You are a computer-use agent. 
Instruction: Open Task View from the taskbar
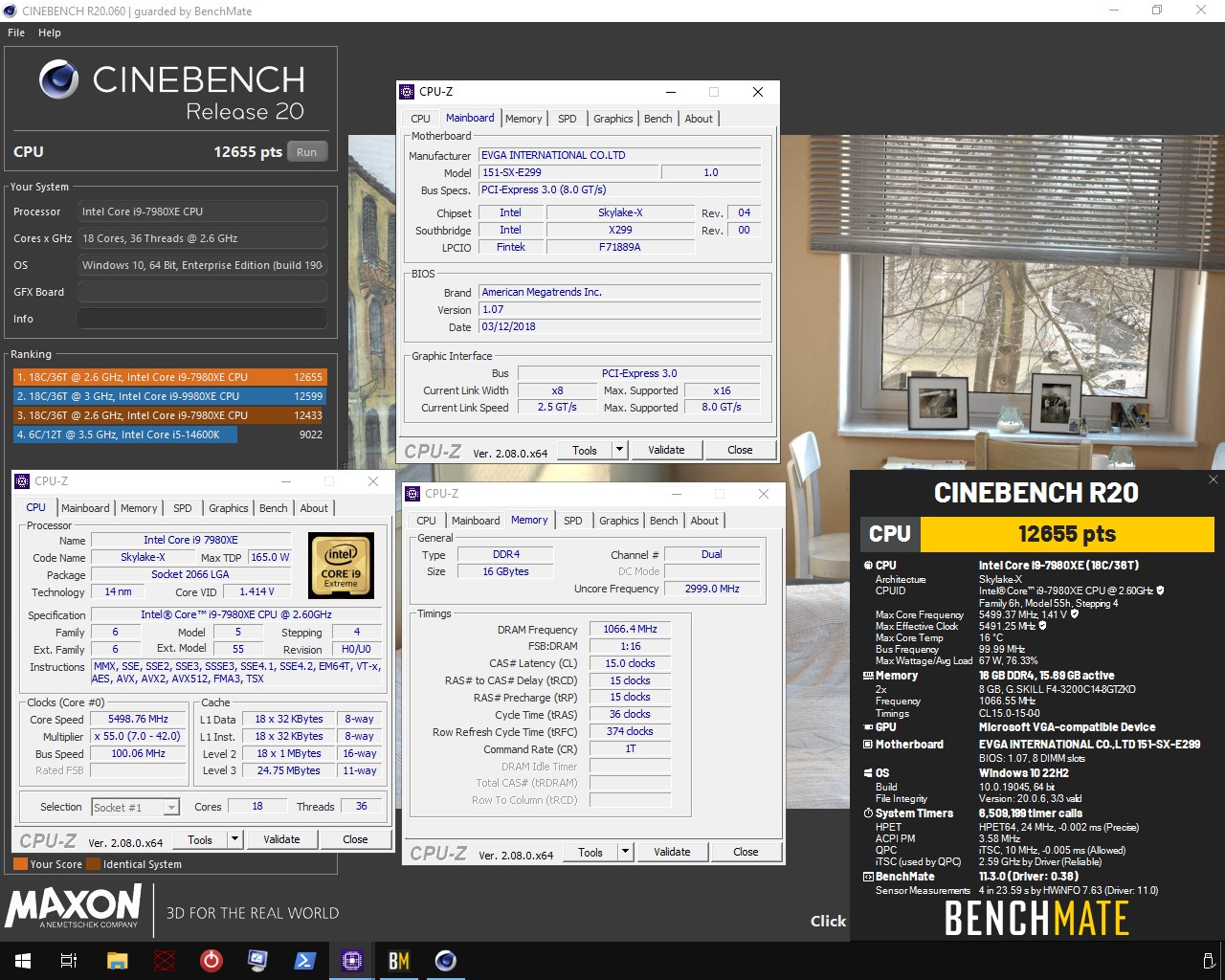tap(69, 961)
